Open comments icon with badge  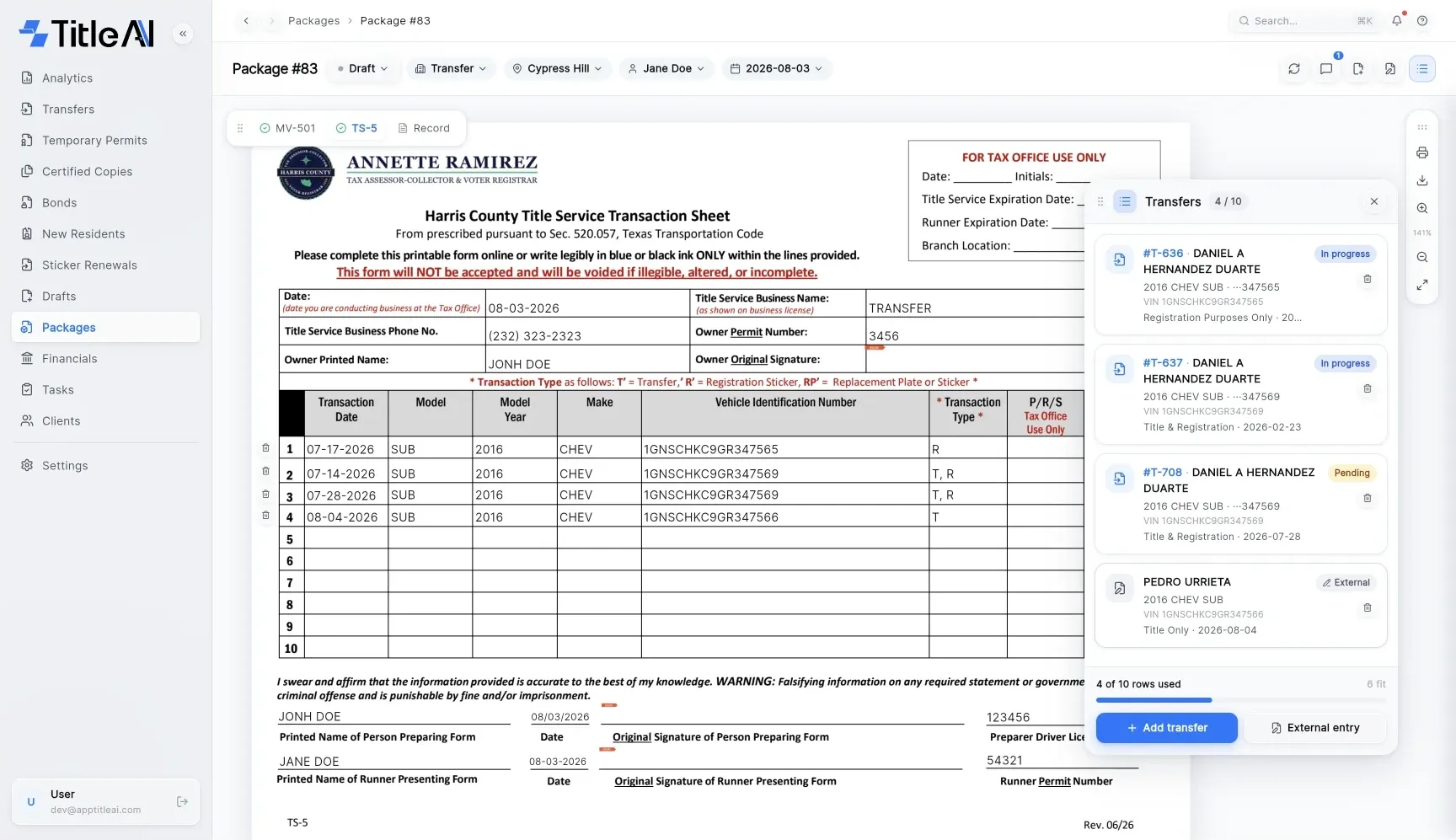coord(1326,69)
